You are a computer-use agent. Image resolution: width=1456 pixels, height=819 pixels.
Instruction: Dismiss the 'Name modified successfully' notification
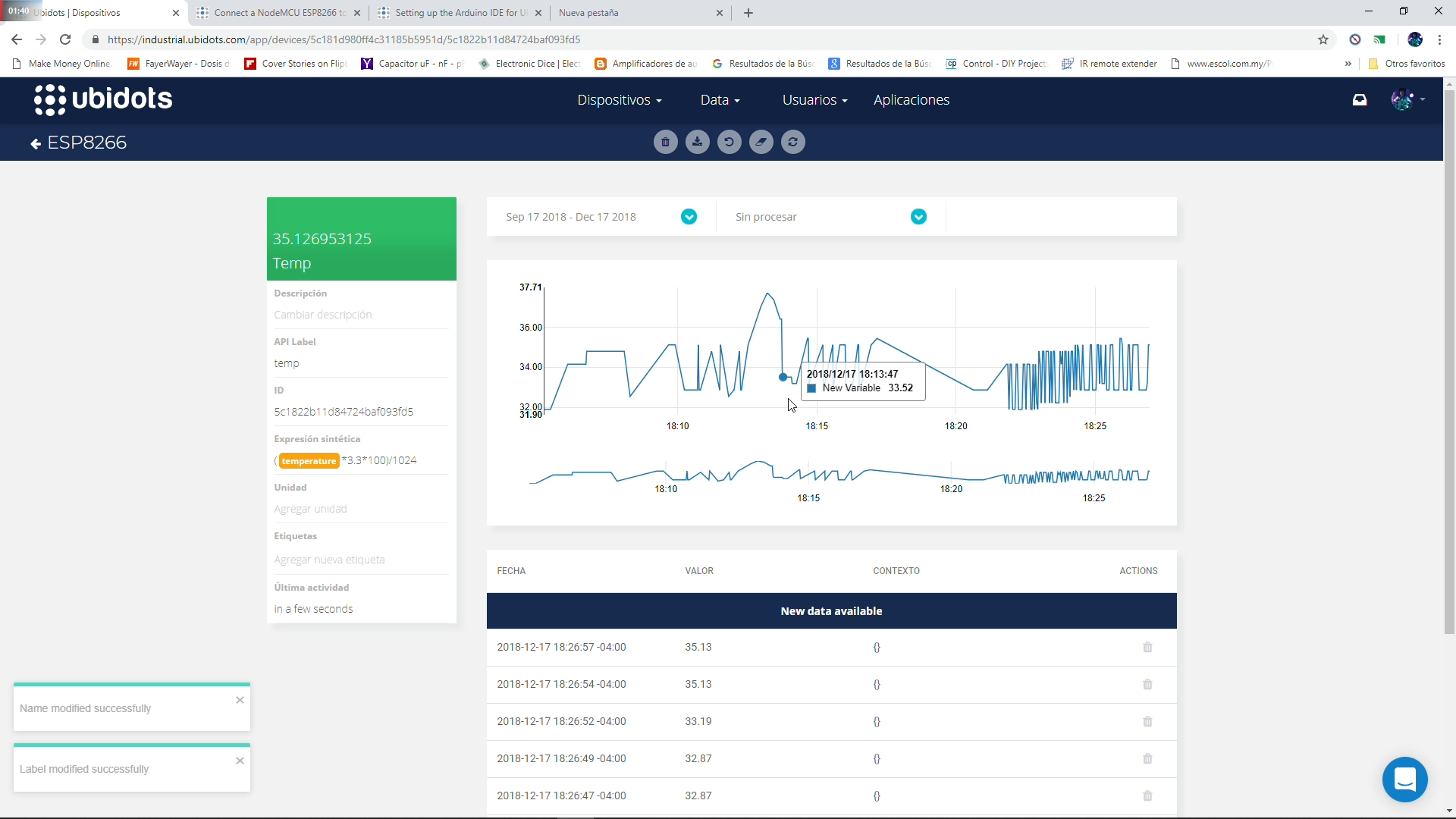coord(240,700)
